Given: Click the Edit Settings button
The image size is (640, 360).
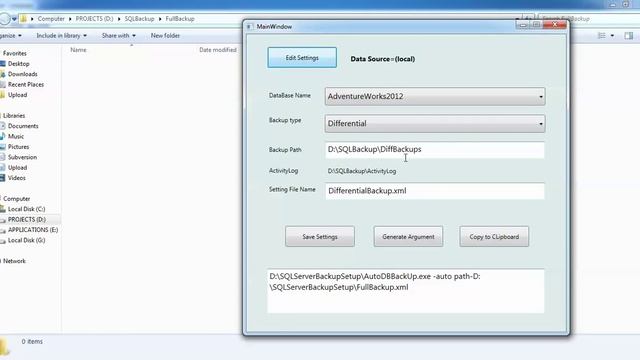Looking at the screenshot, I should [302, 58].
